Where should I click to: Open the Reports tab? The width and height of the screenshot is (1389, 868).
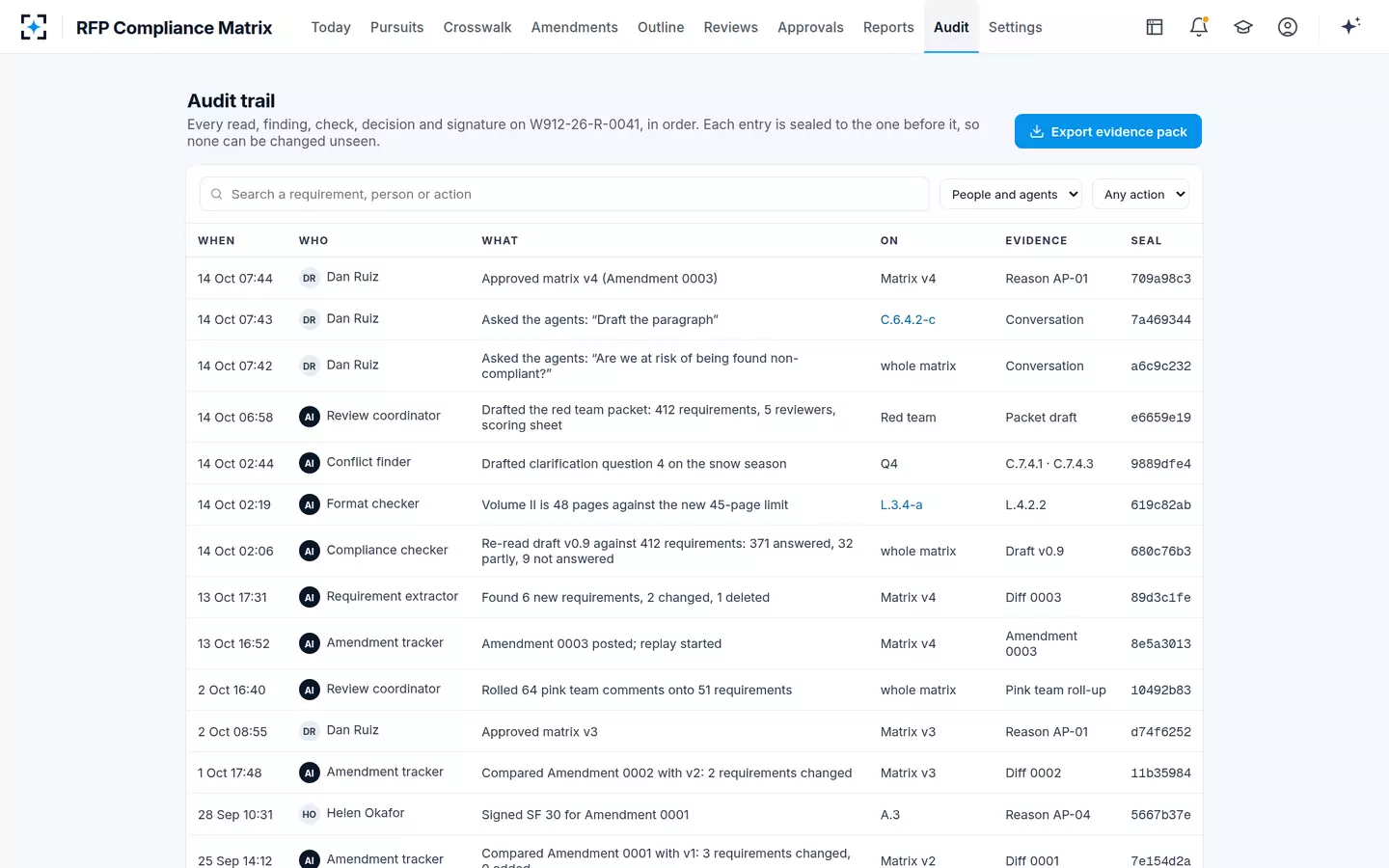pyautogui.click(x=888, y=27)
